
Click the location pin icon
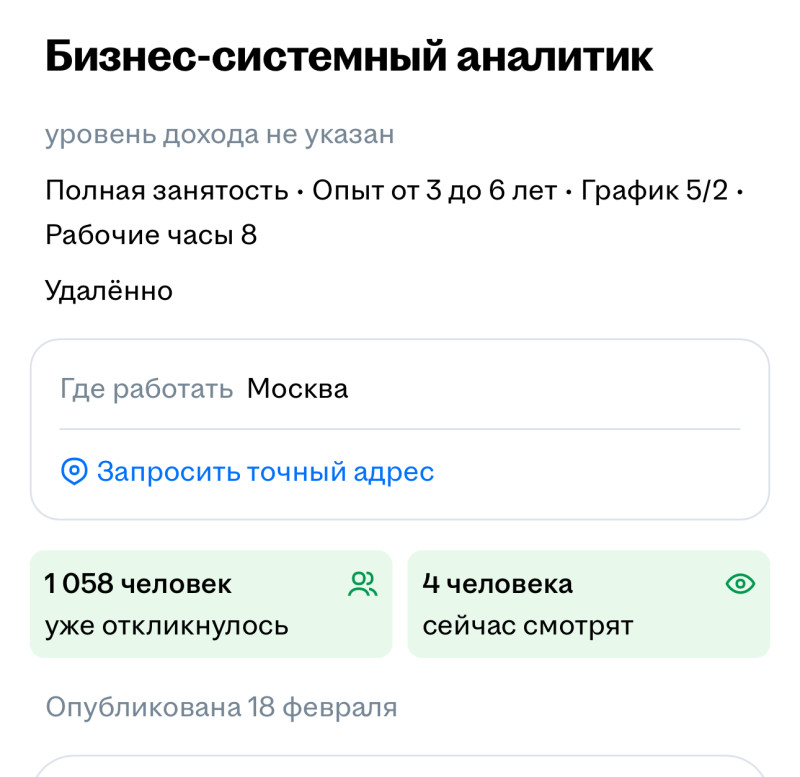(x=74, y=472)
